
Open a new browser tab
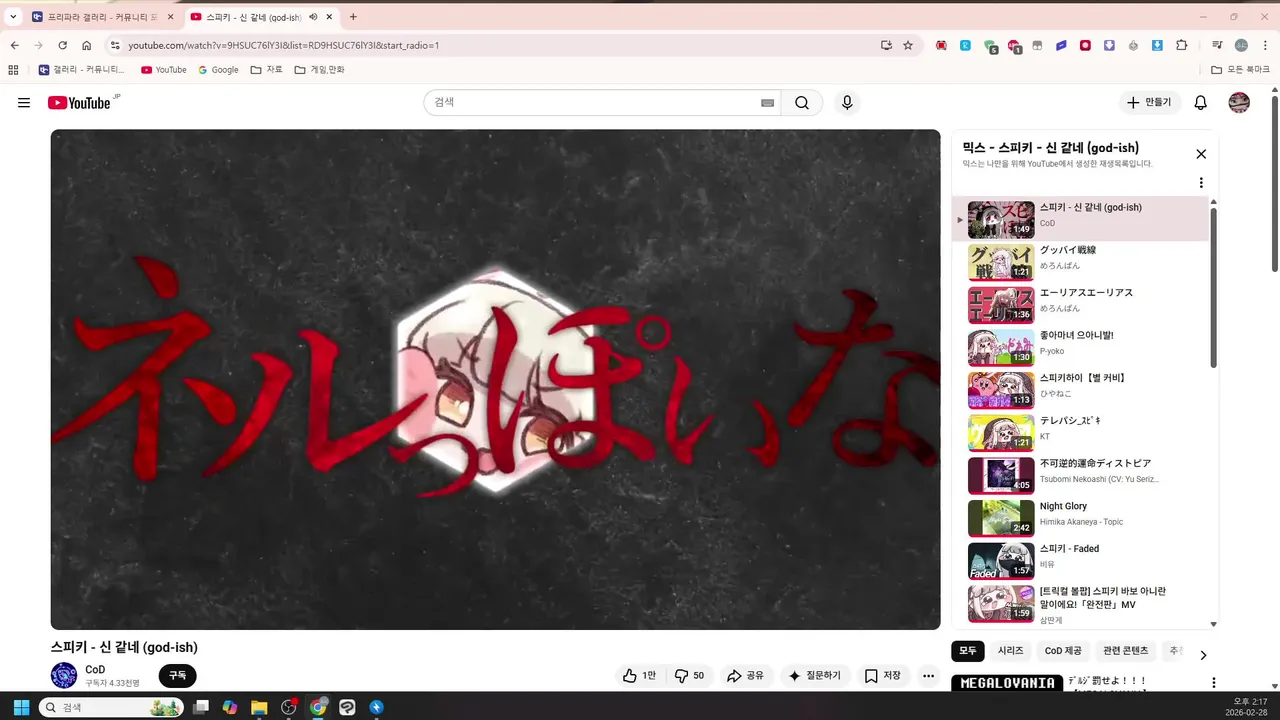point(353,17)
